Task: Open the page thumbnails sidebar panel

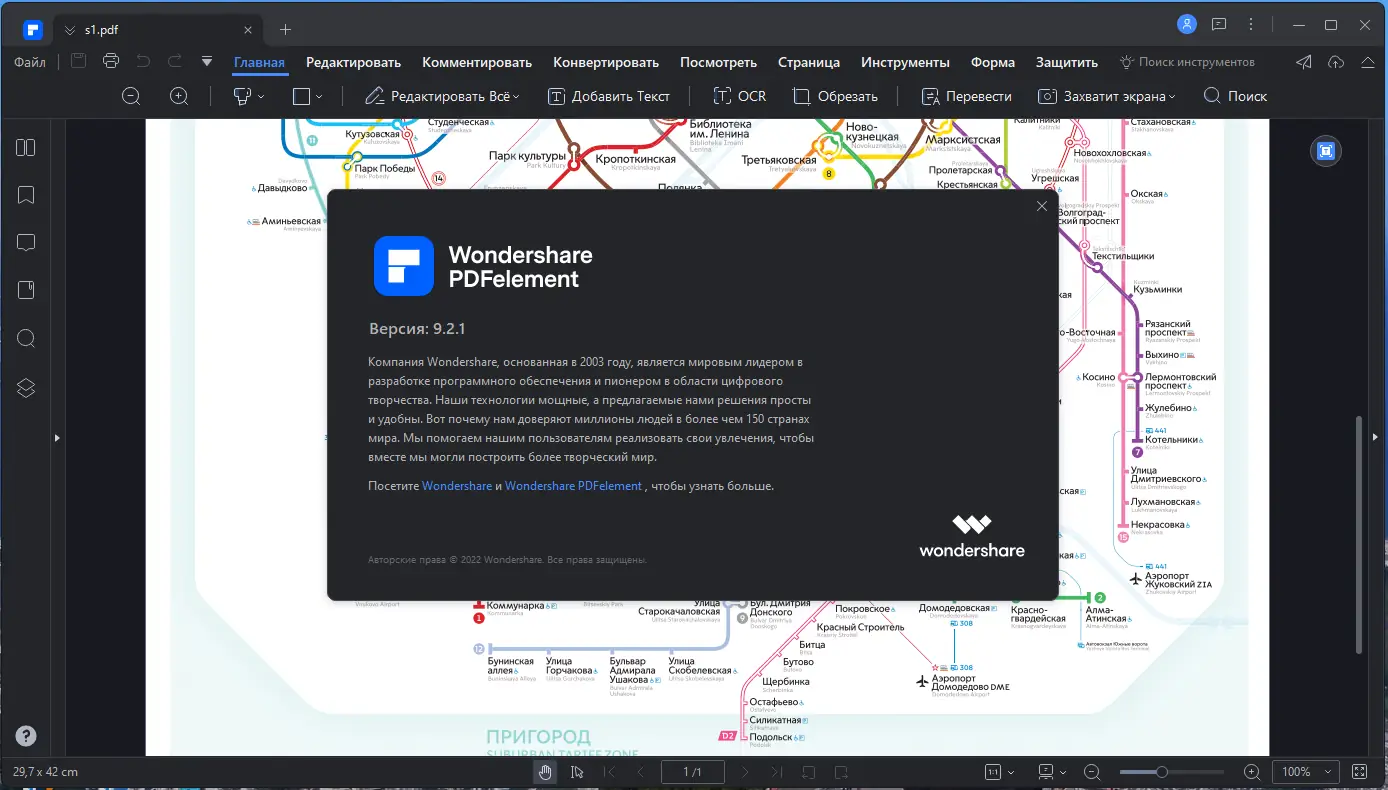Action: [26, 147]
